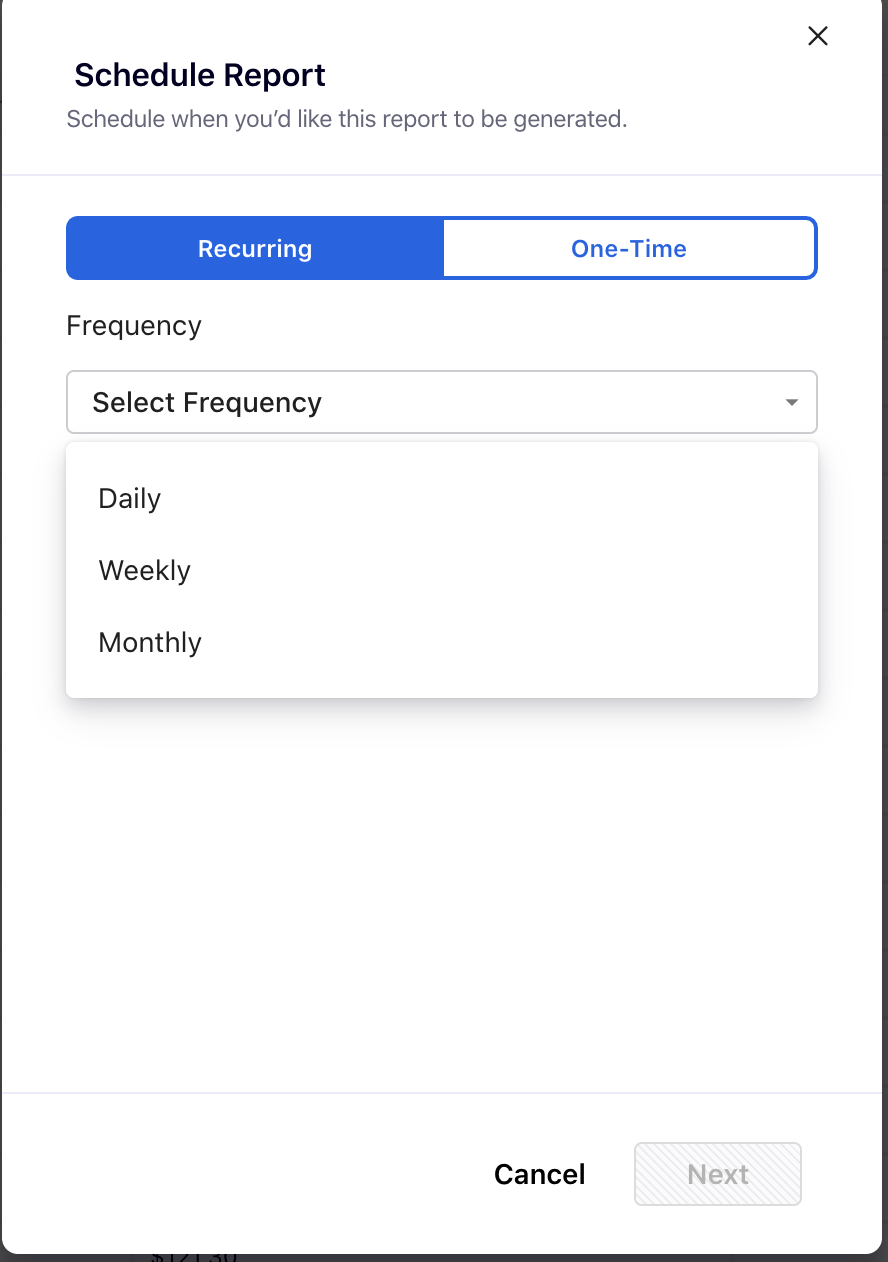Switch to the Recurring tab
Viewport: 888px width, 1262px height.
255,248
